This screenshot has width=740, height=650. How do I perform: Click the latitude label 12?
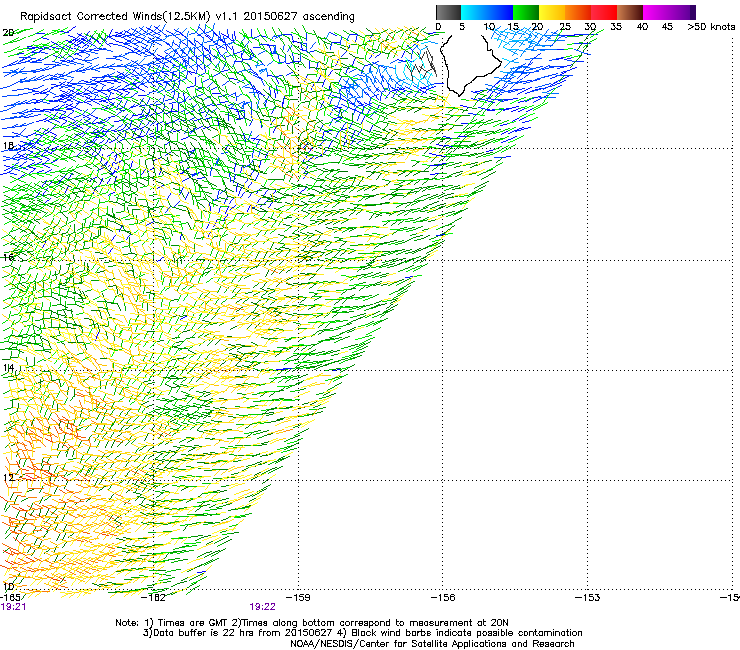(8, 478)
